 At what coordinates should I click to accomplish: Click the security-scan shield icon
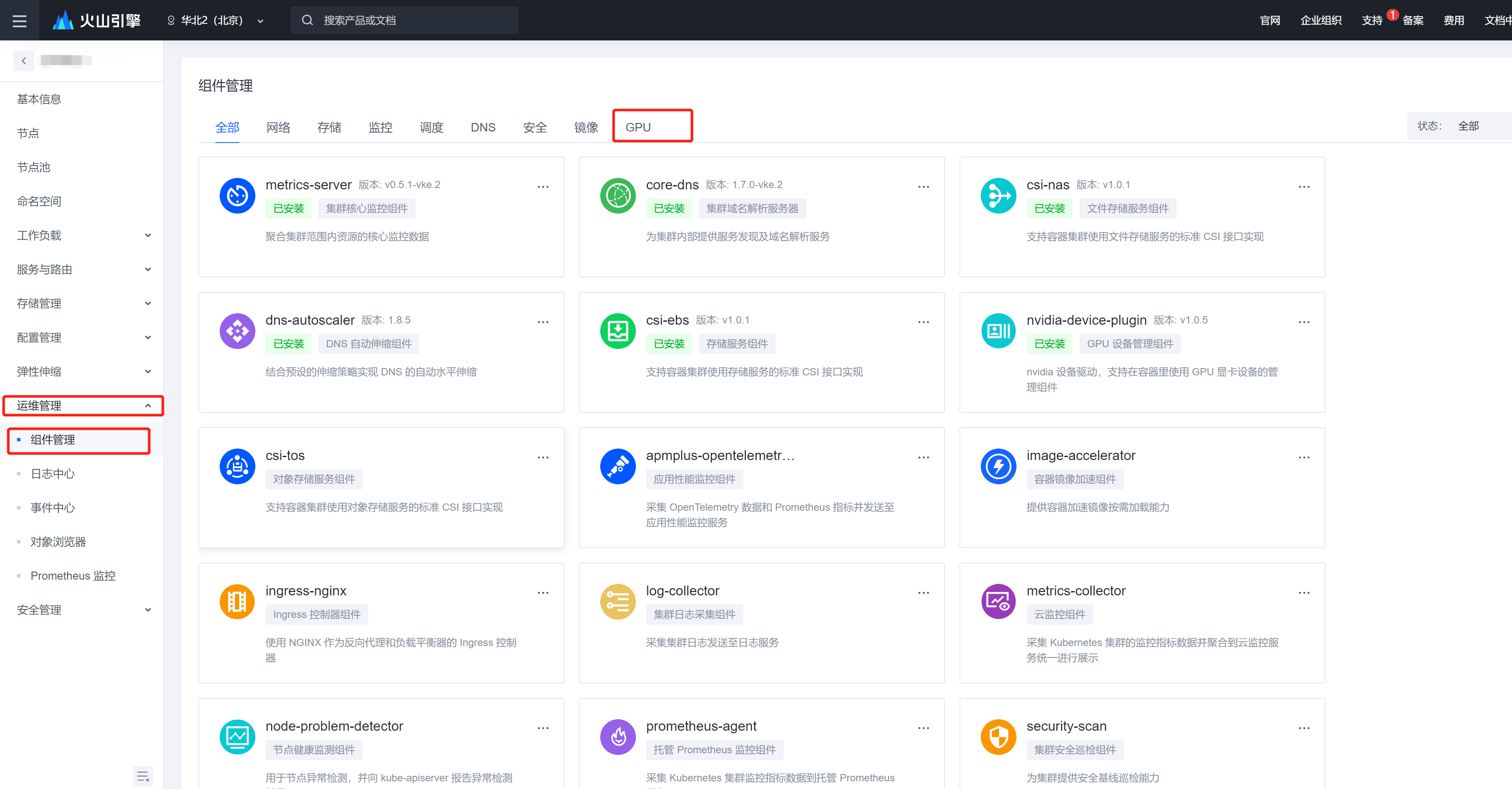click(998, 737)
